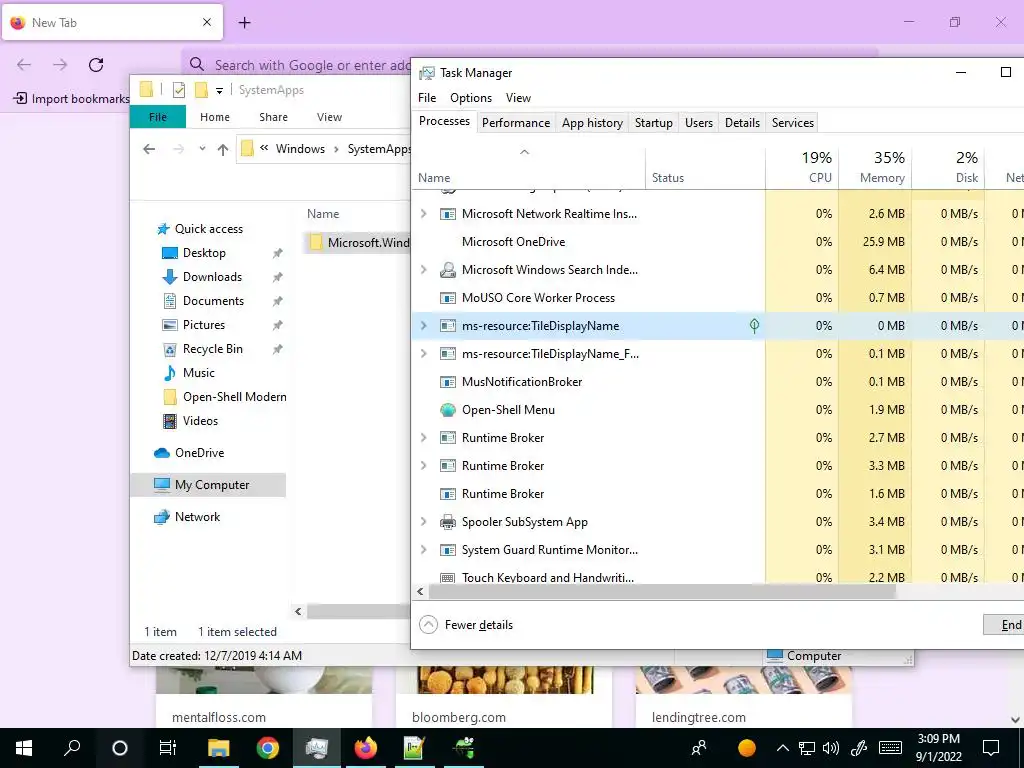Switch to the Services tab
The height and width of the screenshot is (768, 1024).
793,123
